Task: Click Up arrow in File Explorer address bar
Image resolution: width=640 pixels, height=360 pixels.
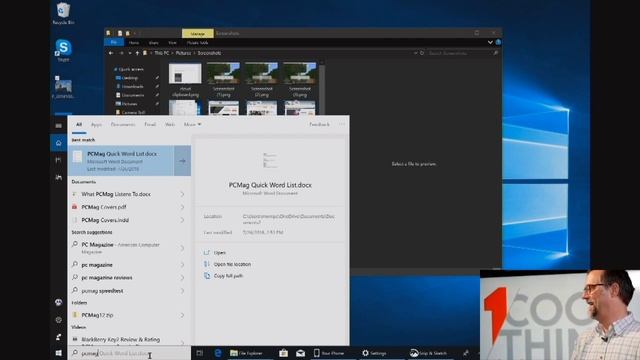Action: click(137, 53)
